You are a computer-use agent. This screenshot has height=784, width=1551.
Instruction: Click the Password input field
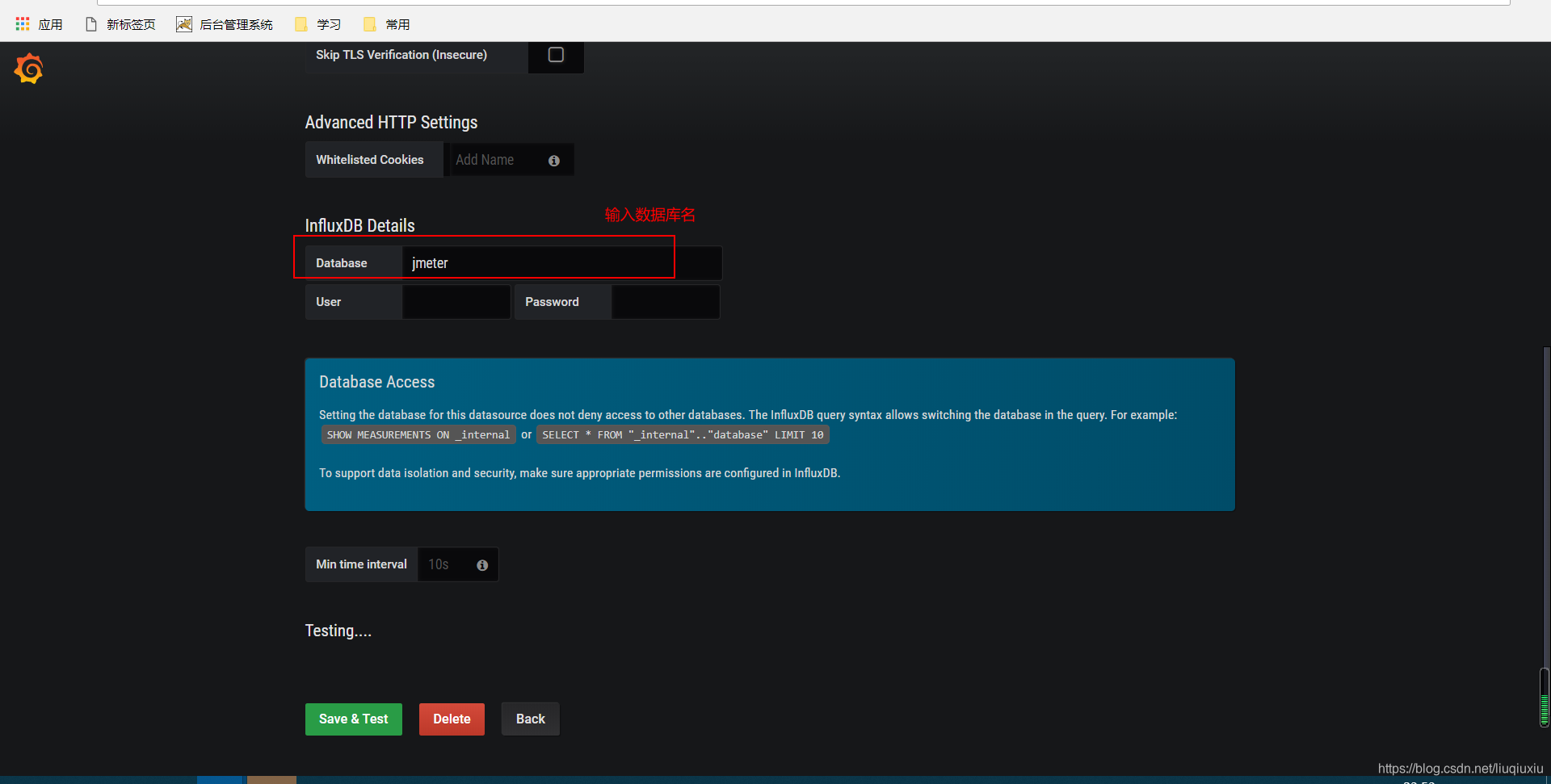click(666, 302)
